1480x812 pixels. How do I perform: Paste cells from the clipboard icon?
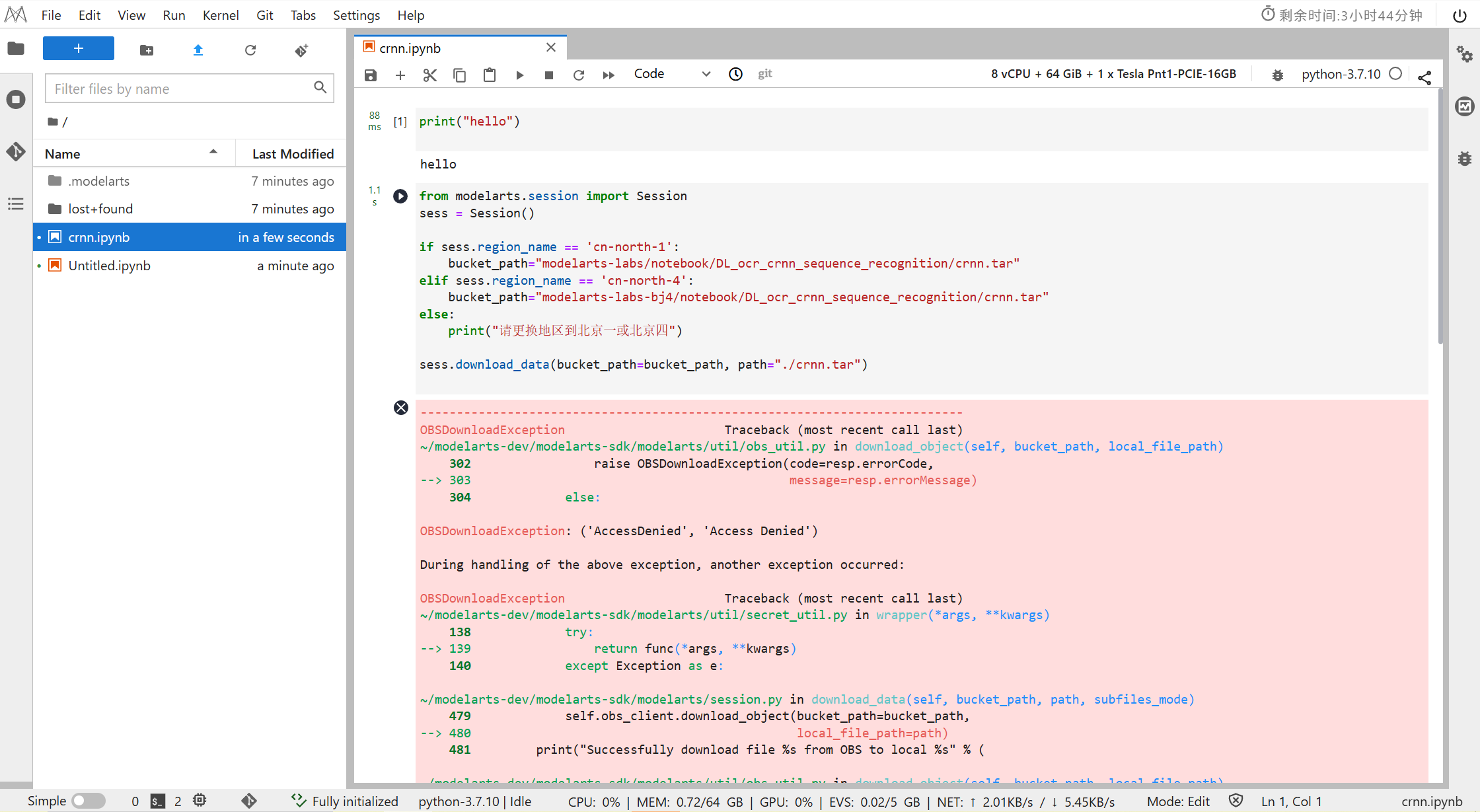pyautogui.click(x=490, y=75)
